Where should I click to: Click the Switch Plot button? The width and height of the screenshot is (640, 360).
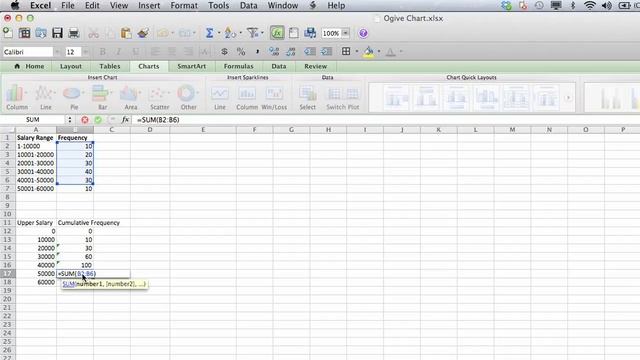342,97
